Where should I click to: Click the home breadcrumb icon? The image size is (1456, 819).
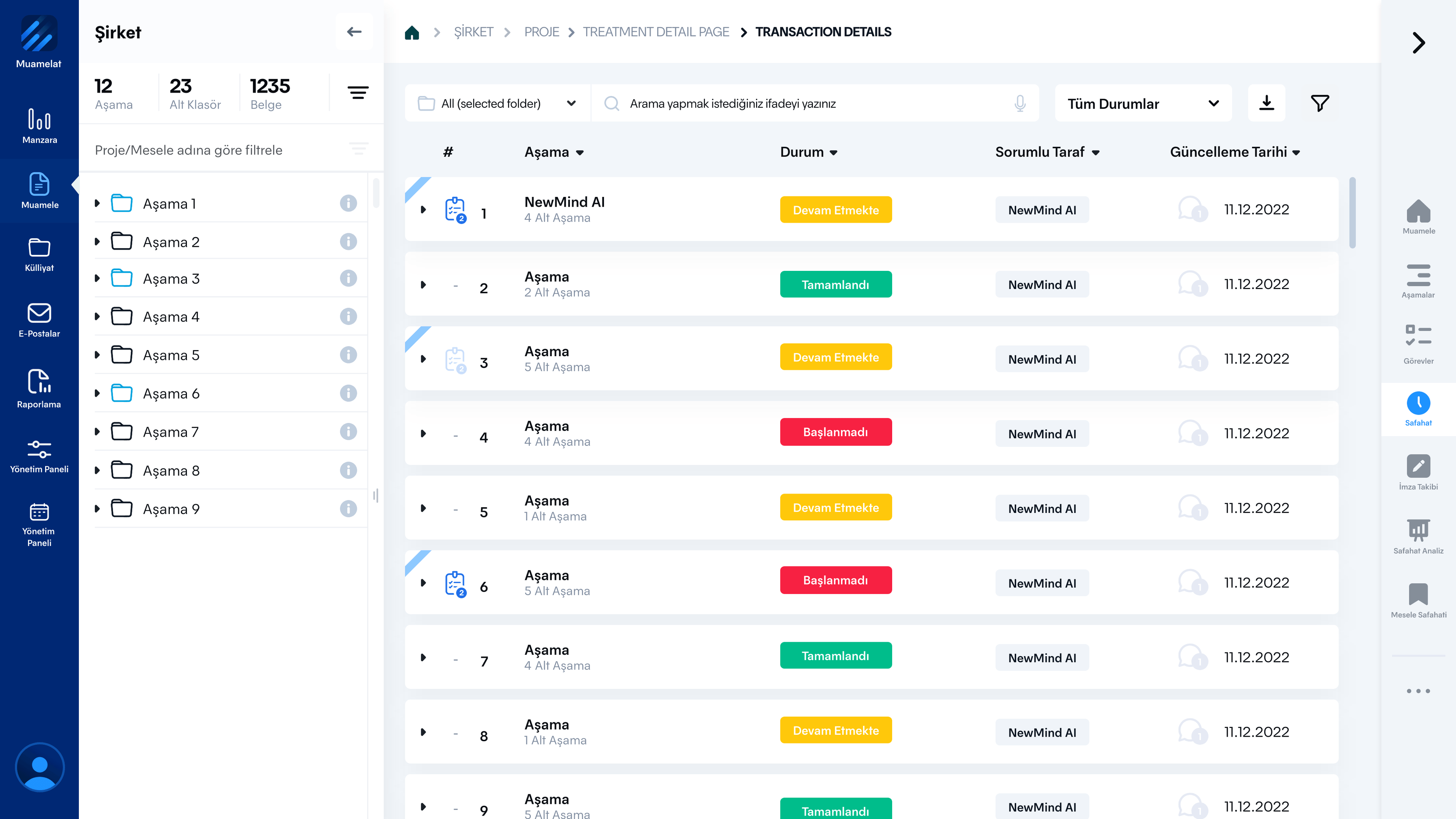(412, 32)
